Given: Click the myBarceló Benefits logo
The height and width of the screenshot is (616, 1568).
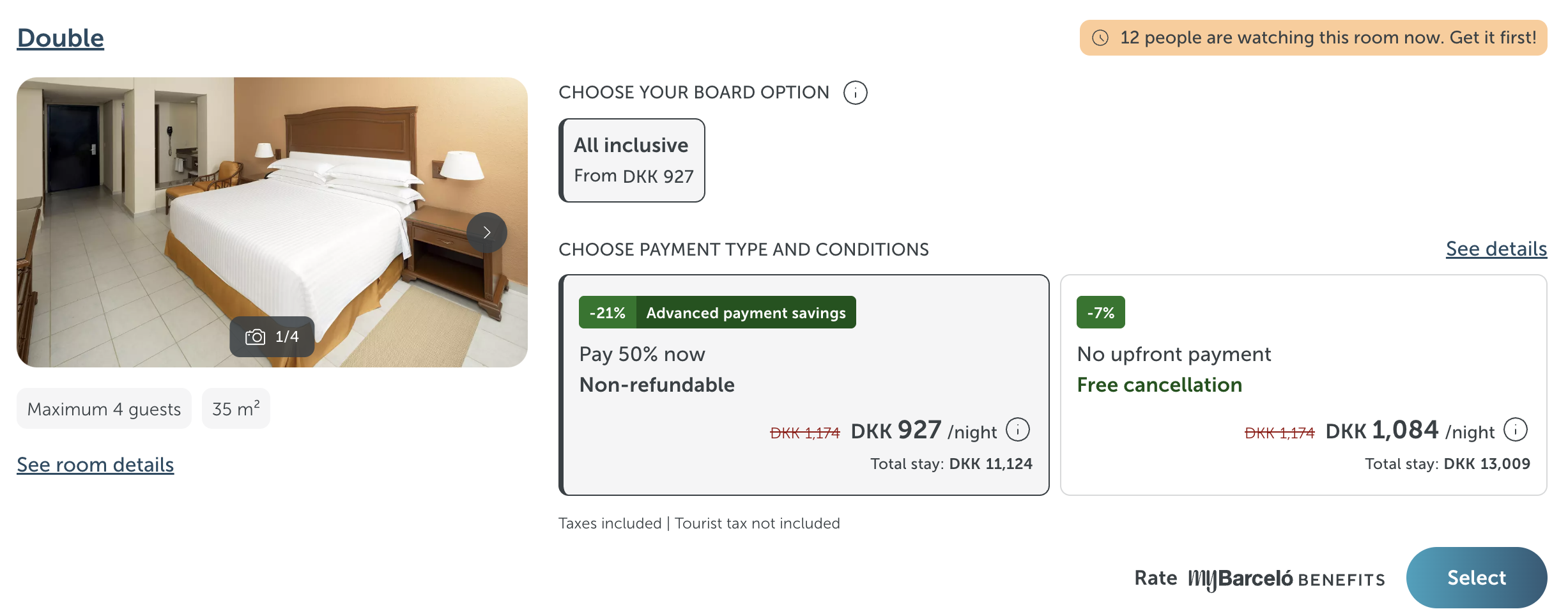Looking at the screenshot, I should [1286, 579].
